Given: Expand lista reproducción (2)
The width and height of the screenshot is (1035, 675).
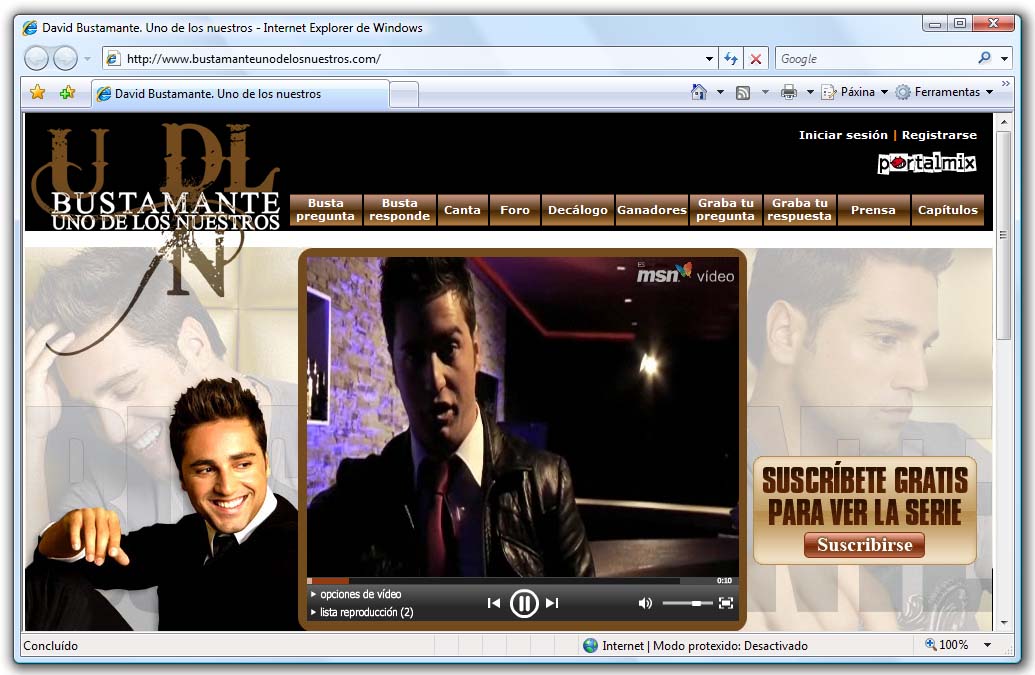Looking at the screenshot, I should click(x=362, y=612).
